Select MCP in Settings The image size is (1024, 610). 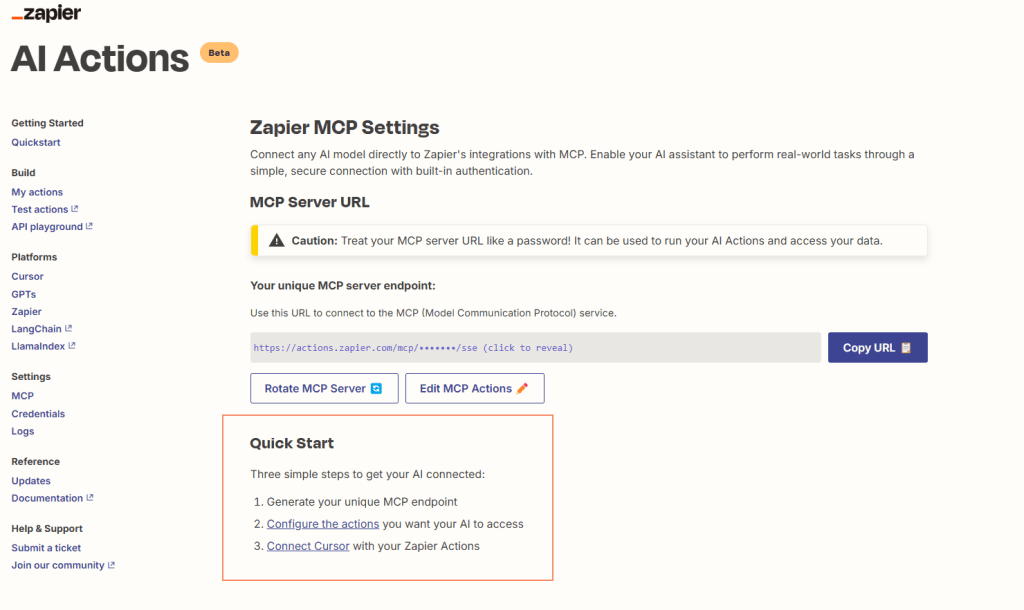22,396
